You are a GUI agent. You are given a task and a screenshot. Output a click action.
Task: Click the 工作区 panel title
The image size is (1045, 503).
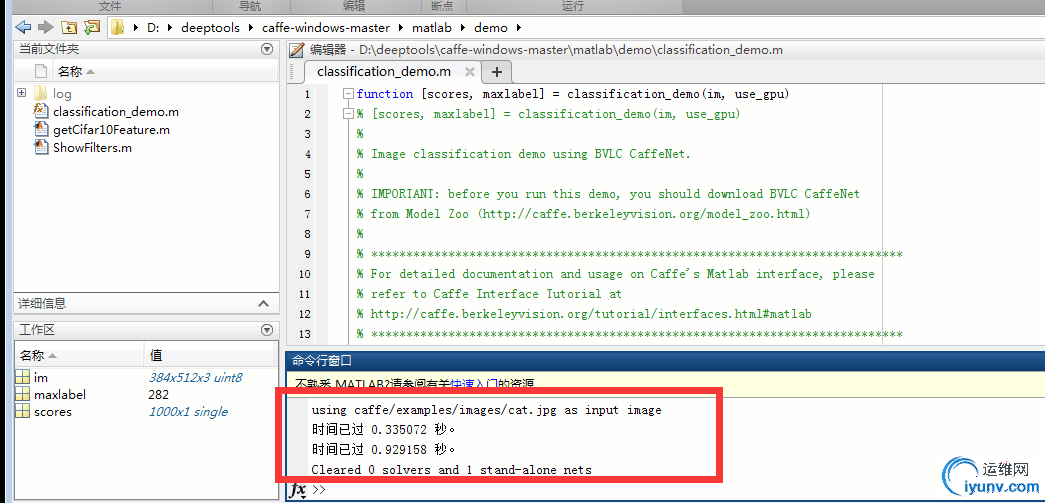36,330
